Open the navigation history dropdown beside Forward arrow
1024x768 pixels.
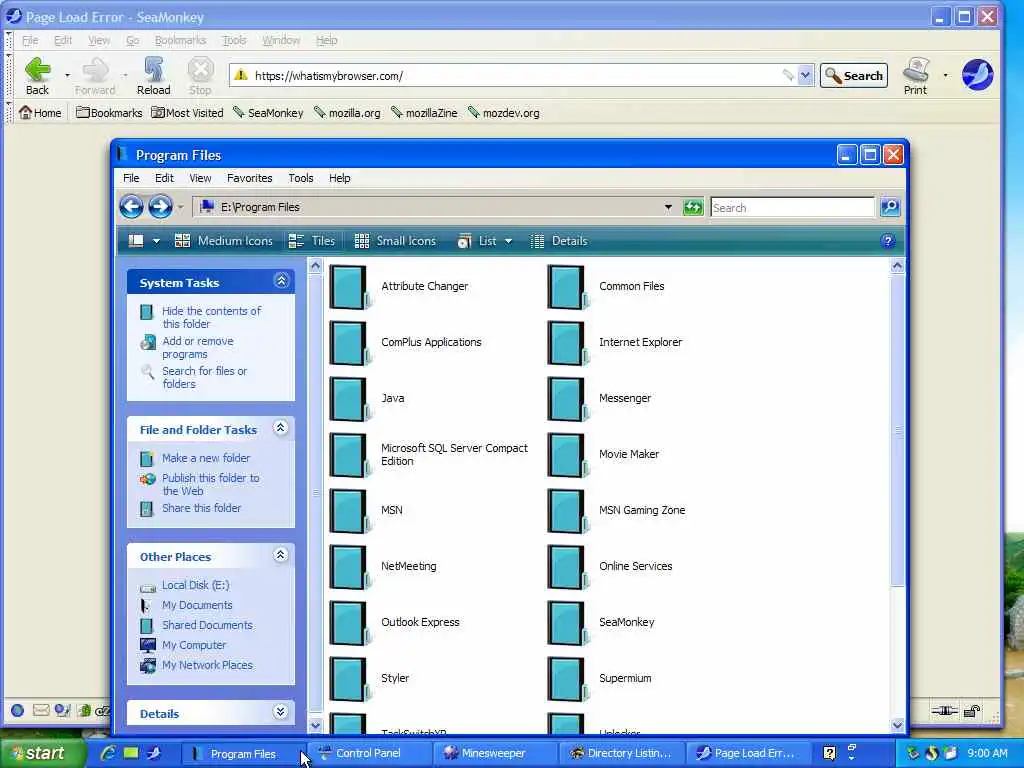(181, 208)
